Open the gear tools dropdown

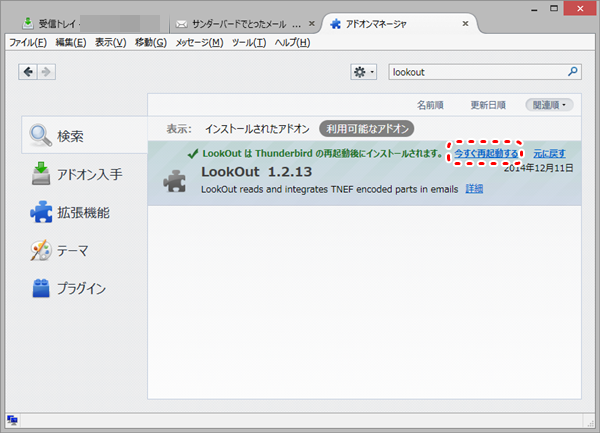[364, 72]
